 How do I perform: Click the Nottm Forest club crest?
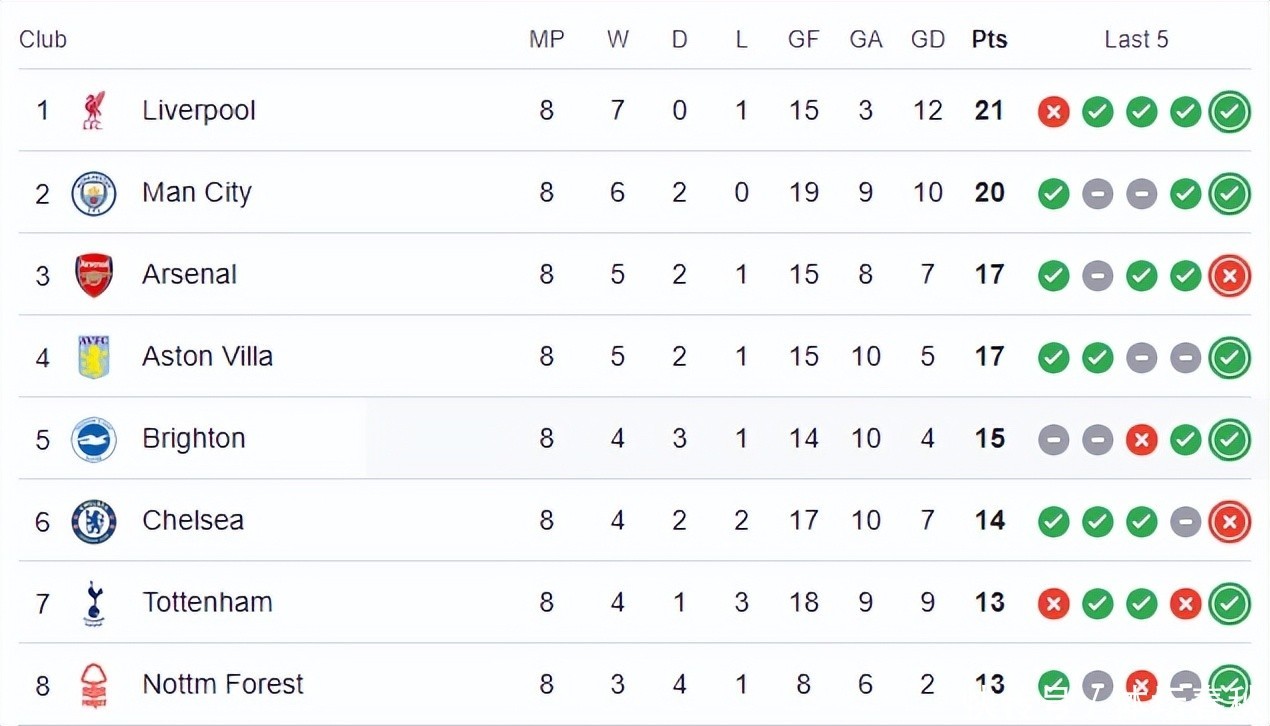tap(94, 685)
